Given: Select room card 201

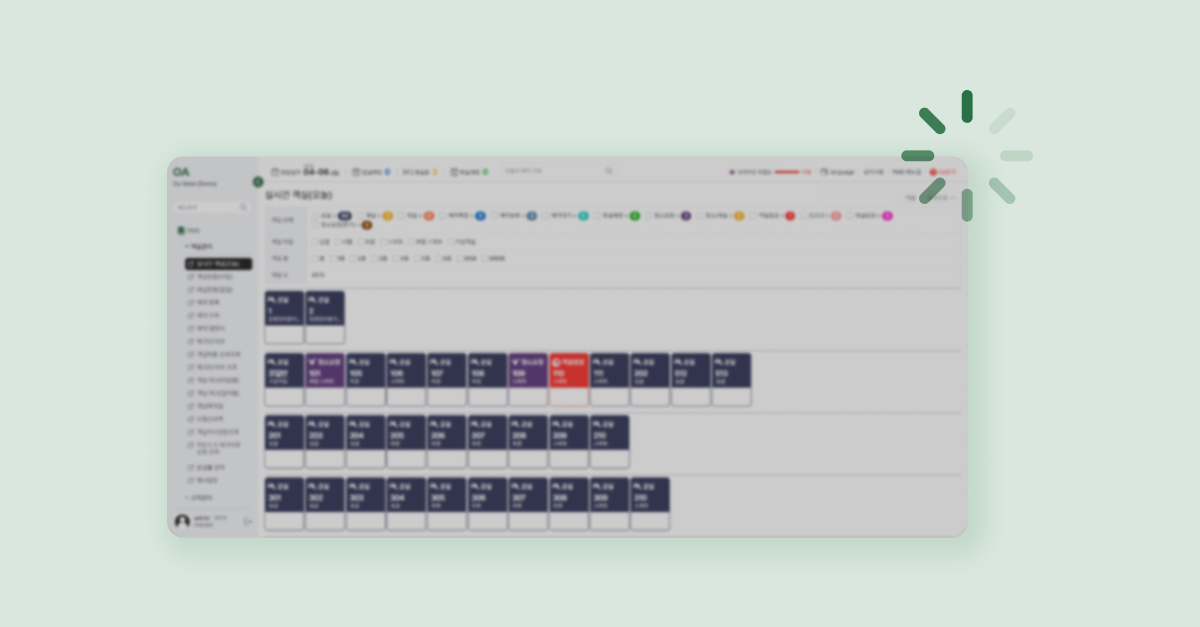Looking at the screenshot, I should 284,442.
